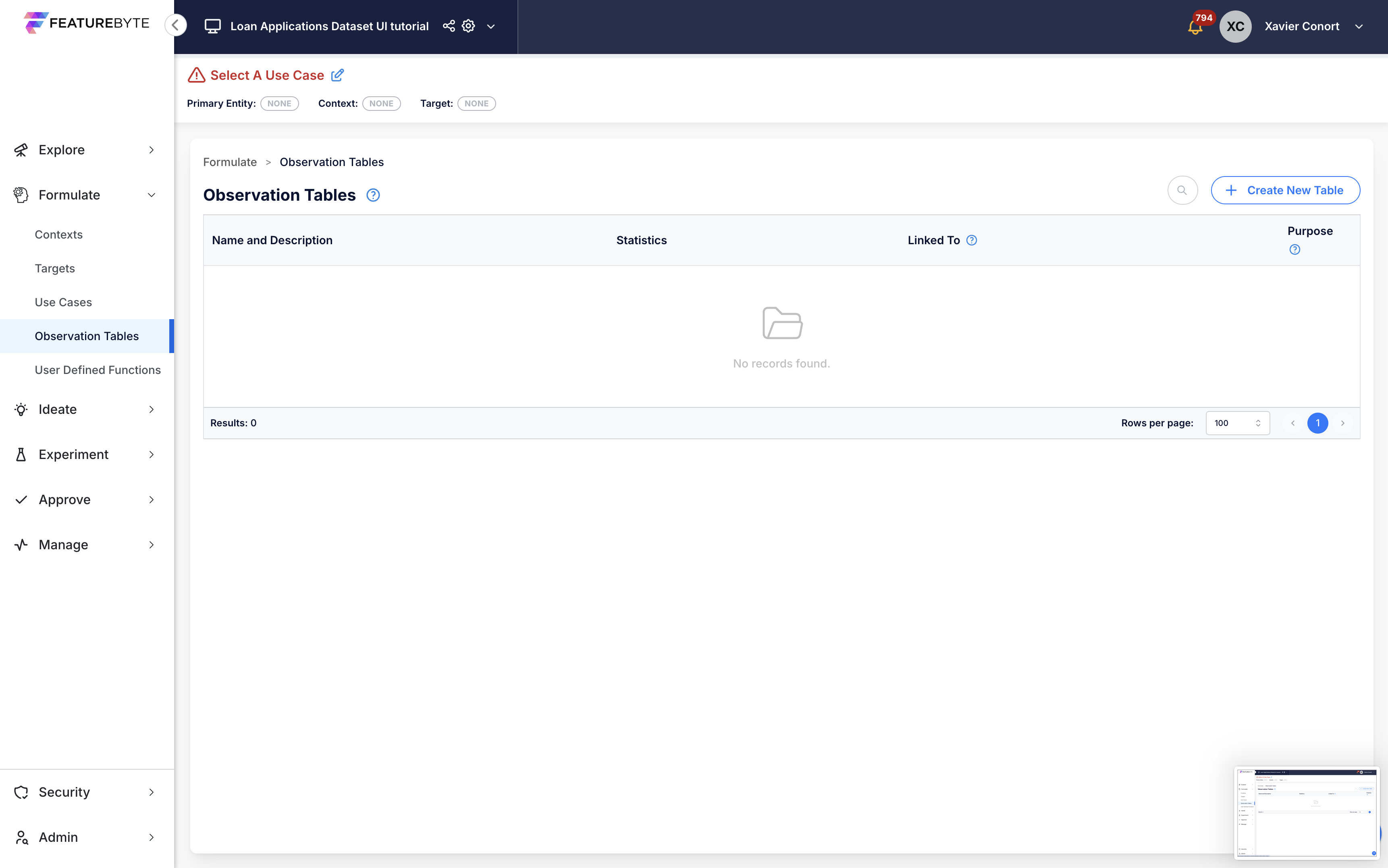Open the table search button
This screenshot has width=1388, height=868.
point(1182,190)
